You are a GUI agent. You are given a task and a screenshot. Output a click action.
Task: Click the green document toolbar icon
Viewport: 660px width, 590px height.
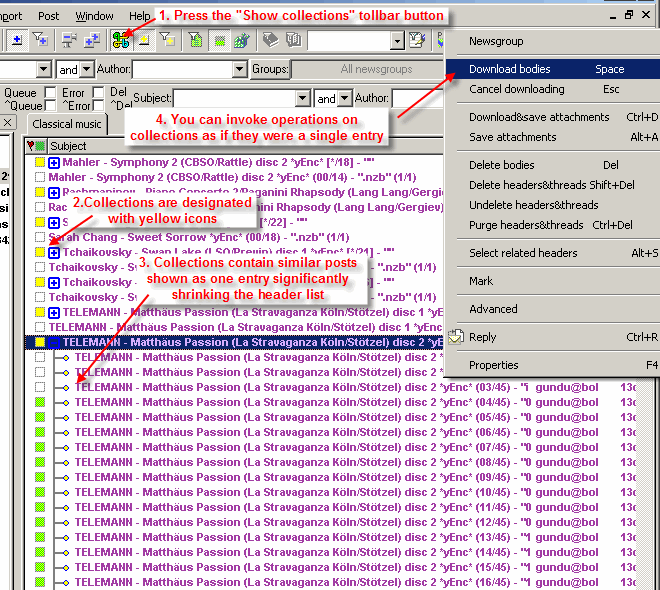196,40
